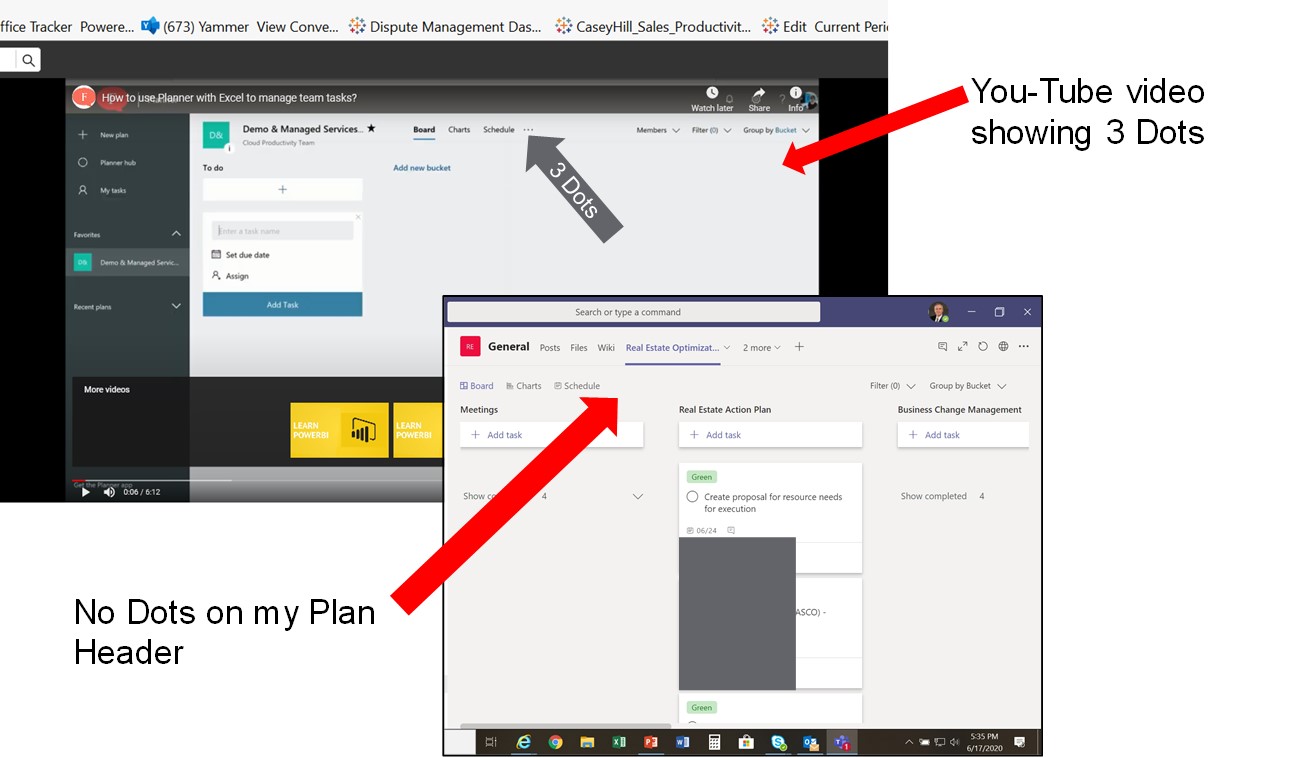1300x757 pixels.
Task: Expand Show completed chevron in Meetings bucket
Action: [637, 496]
